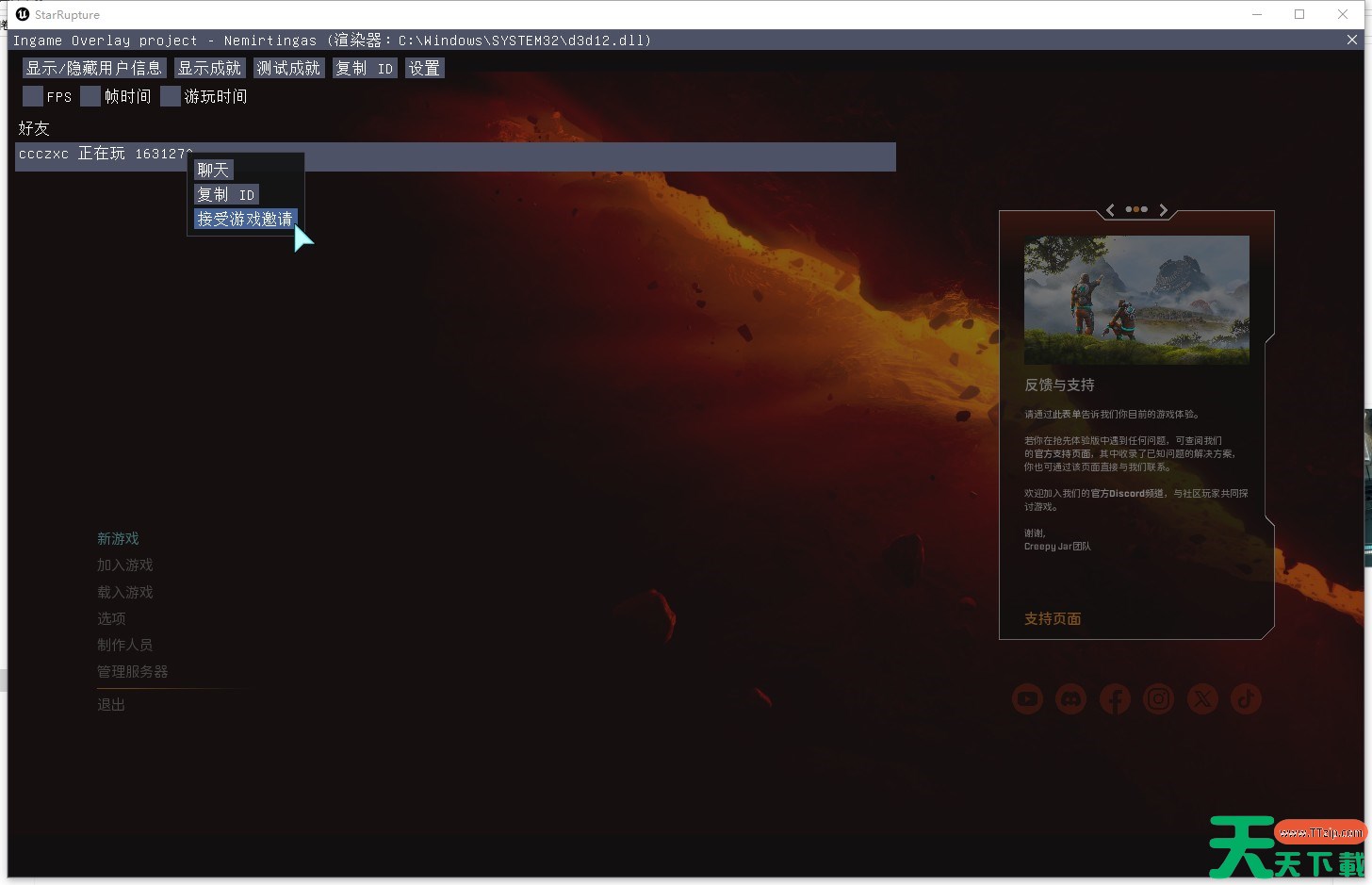This screenshot has width=1372, height=885.
Task: Click 显示/隐藏用户信息 button
Action: click(94, 68)
